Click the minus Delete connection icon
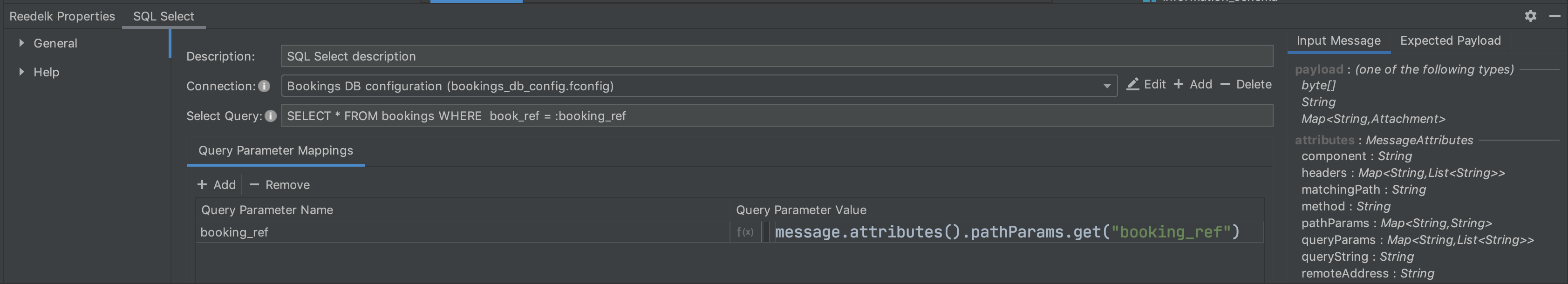Viewport: 1568px width, 284px height. 1225,85
